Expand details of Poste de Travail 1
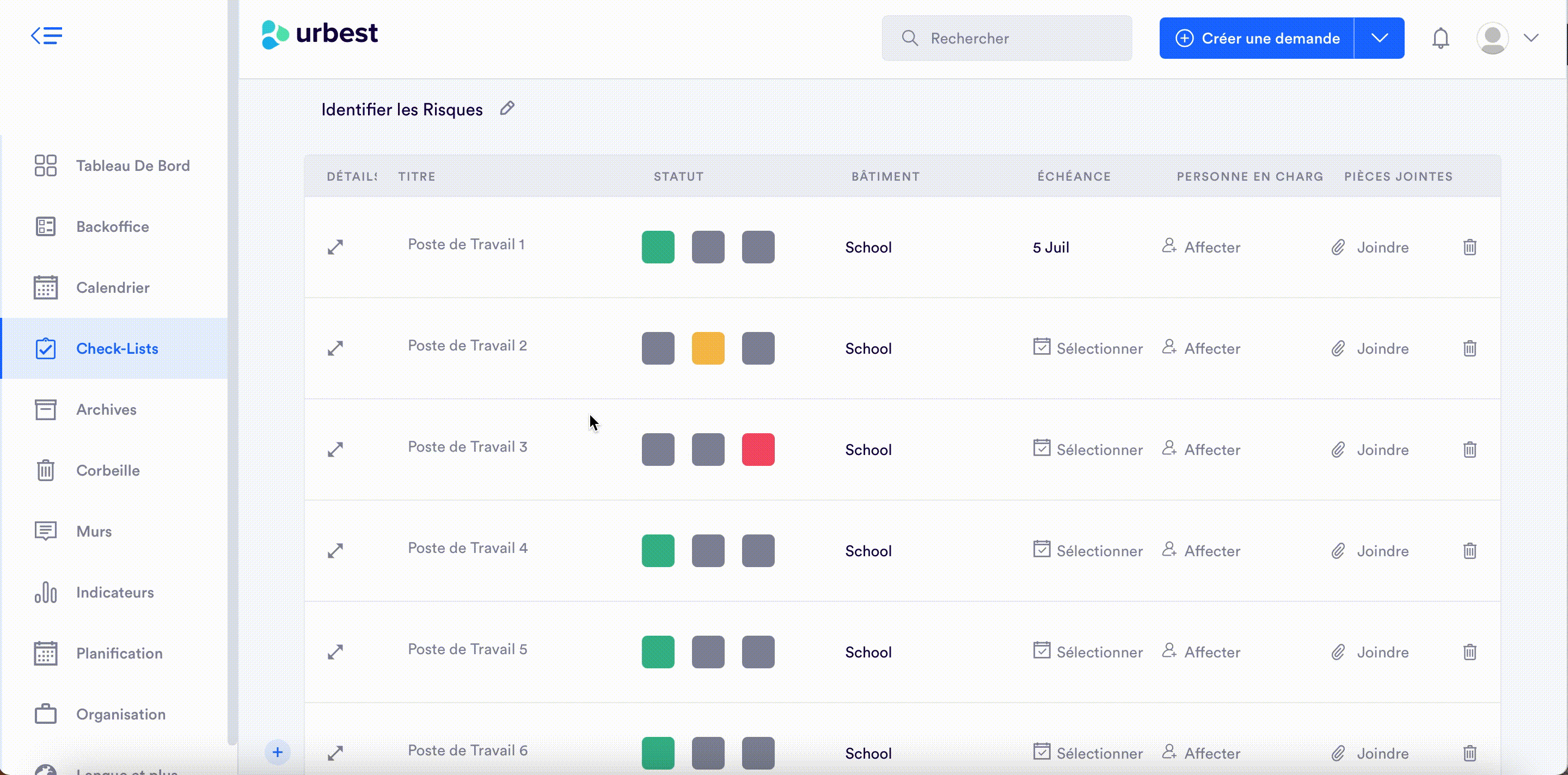The width and height of the screenshot is (1568, 775). pyautogui.click(x=335, y=247)
